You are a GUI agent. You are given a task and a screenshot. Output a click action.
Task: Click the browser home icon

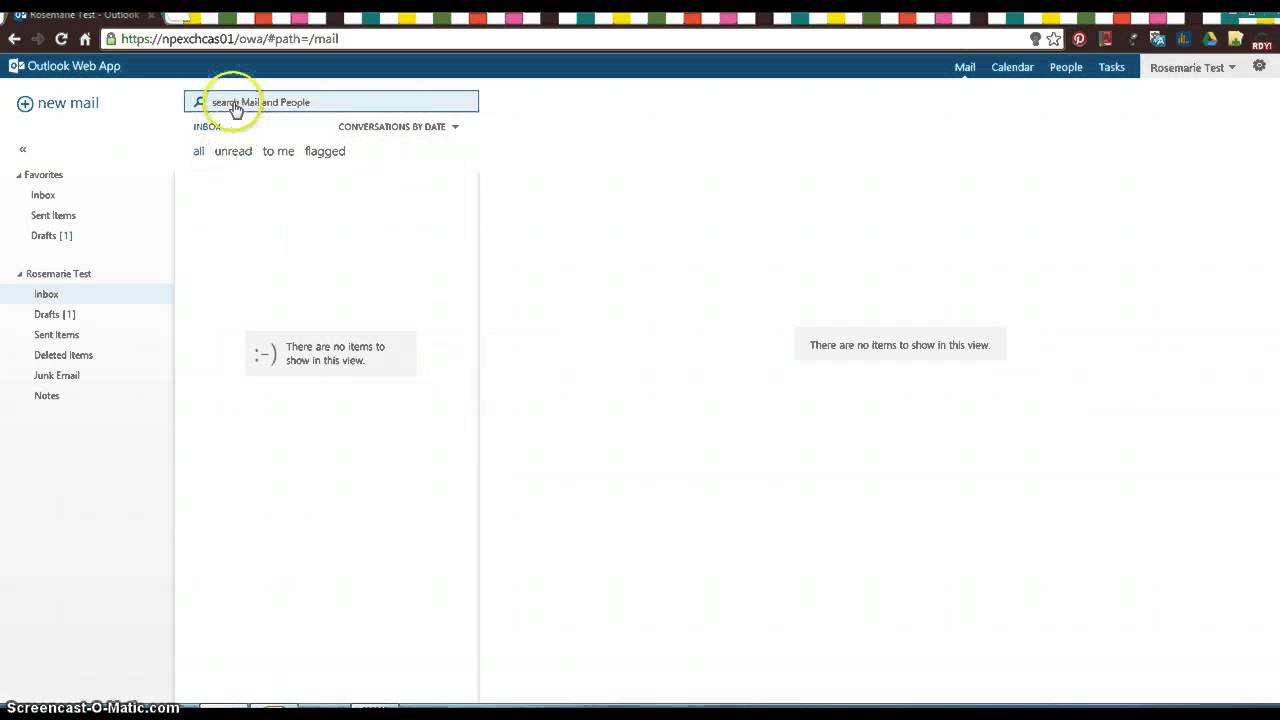click(85, 39)
